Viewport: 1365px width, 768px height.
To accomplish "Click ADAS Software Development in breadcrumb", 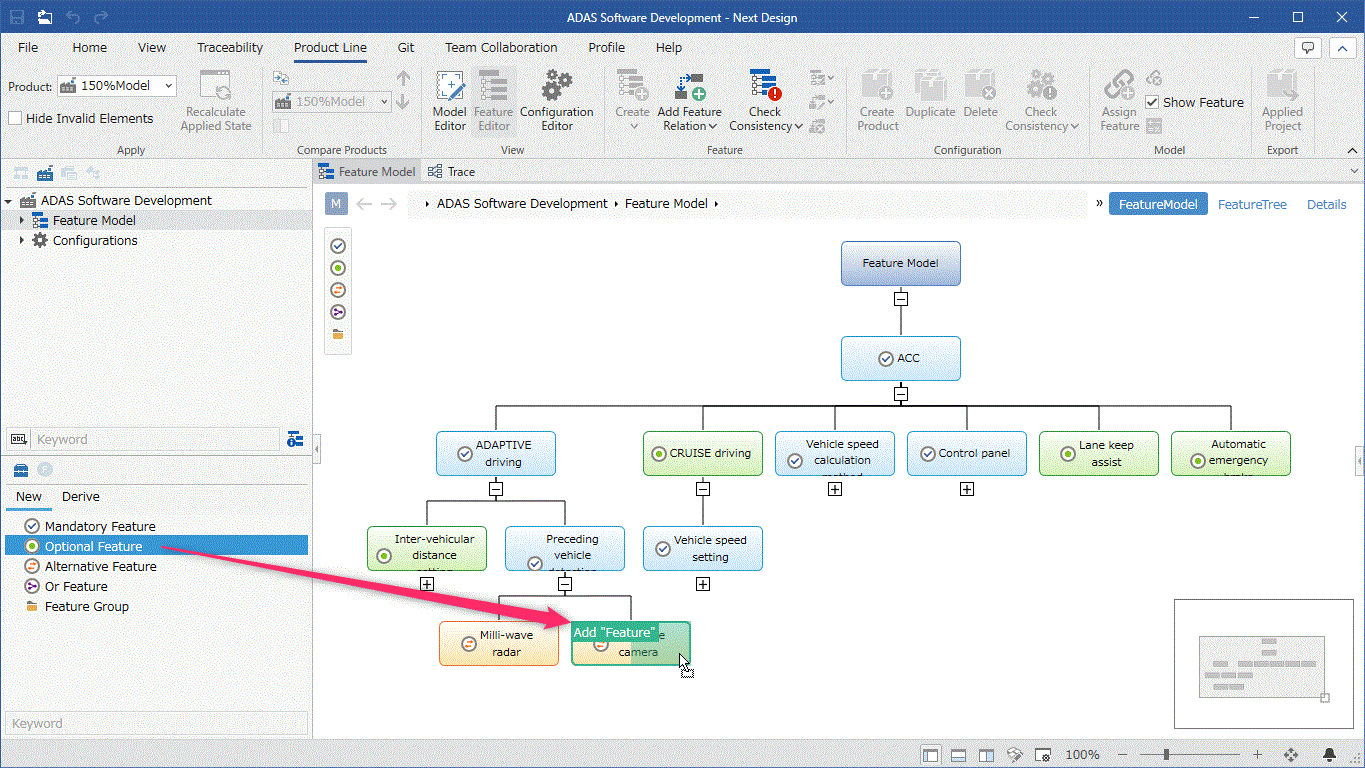I will [x=522, y=204].
